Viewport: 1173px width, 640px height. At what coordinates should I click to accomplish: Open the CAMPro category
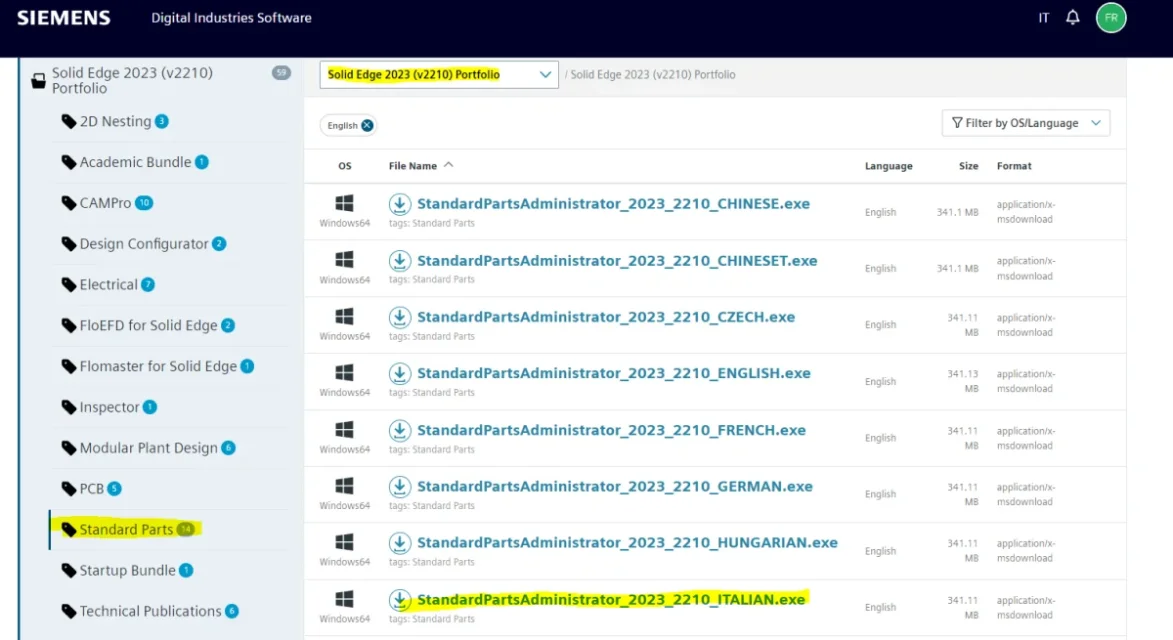tap(105, 203)
